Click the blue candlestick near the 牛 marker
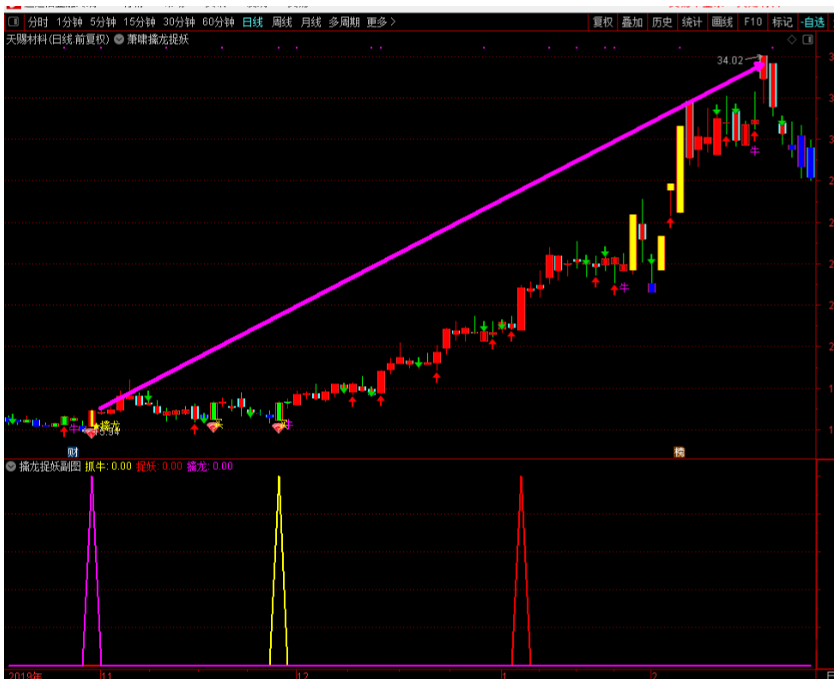Screen dimensions: 840x686 coord(652,288)
